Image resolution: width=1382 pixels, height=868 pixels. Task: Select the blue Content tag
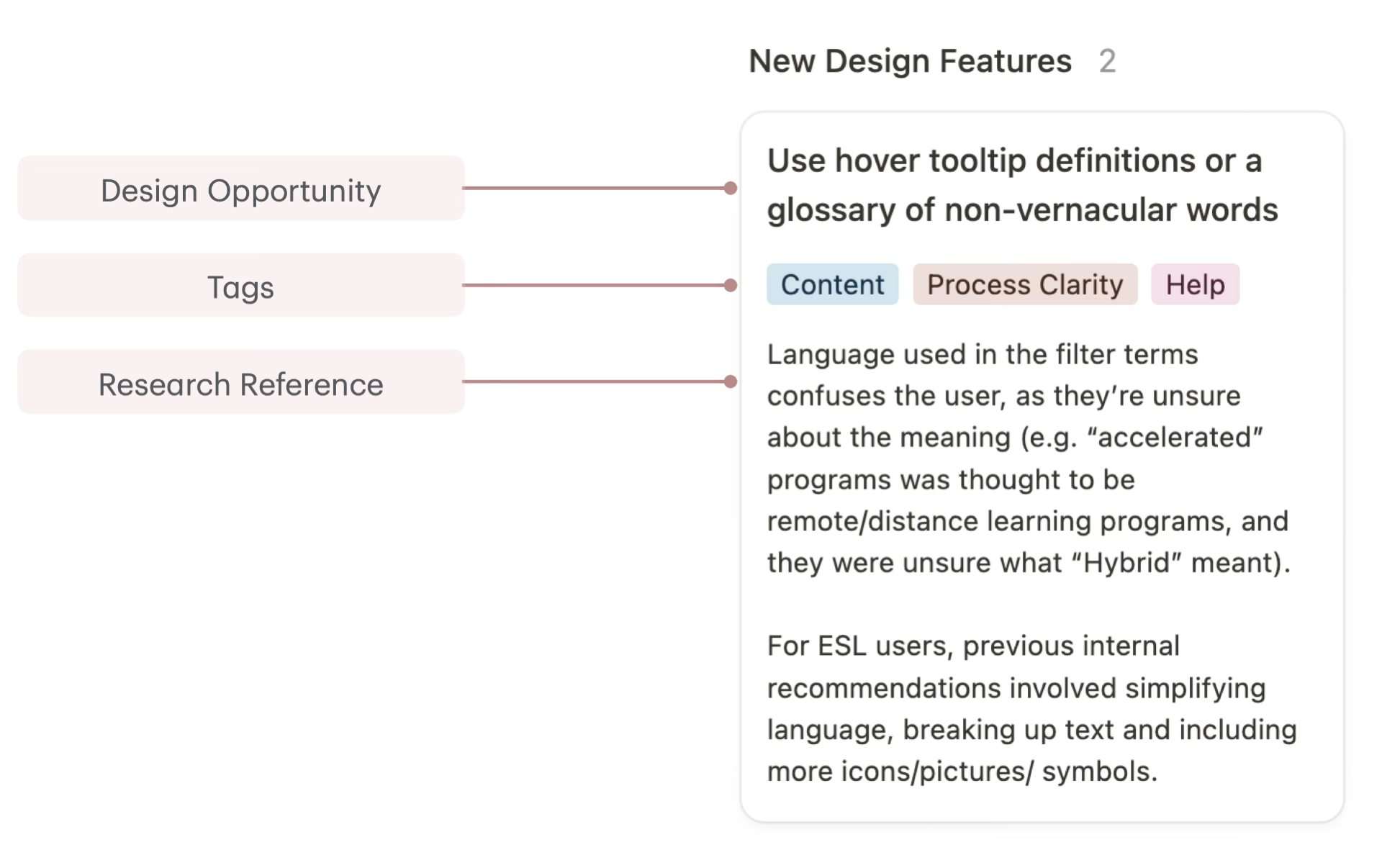[x=832, y=285]
